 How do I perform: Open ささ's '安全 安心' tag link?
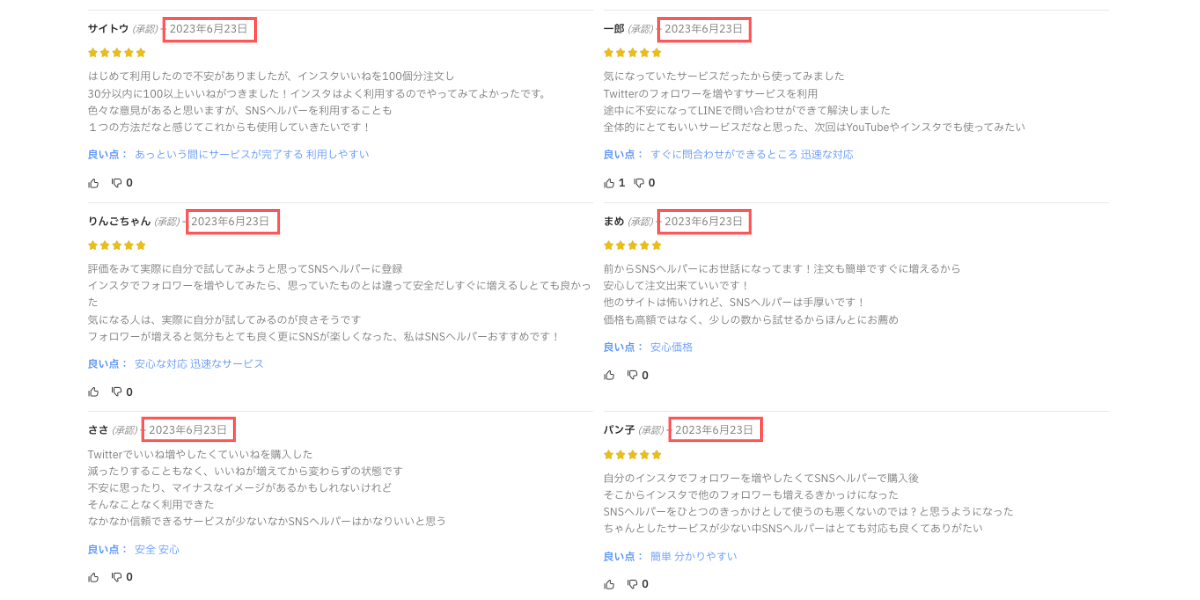(x=157, y=549)
